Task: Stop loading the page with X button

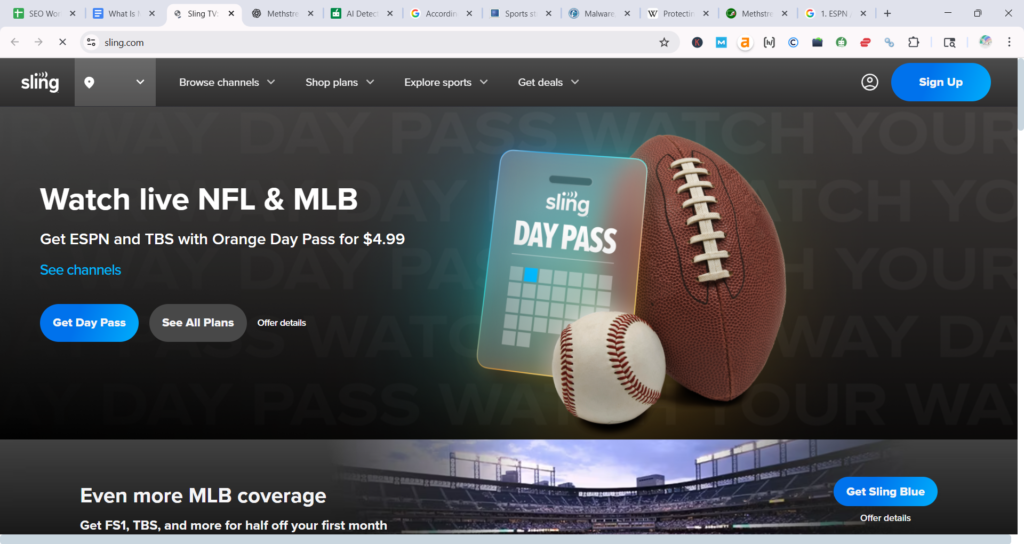Action: click(x=61, y=42)
